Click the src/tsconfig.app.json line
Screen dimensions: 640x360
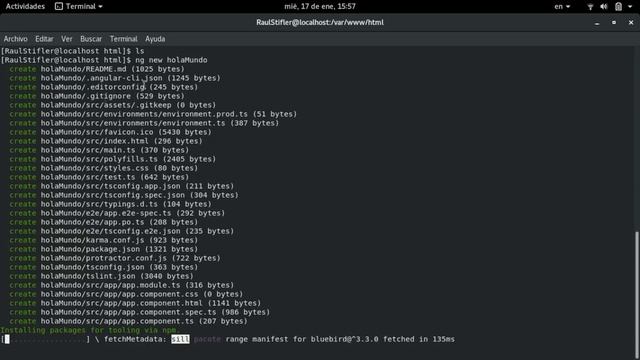(x=122, y=186)
